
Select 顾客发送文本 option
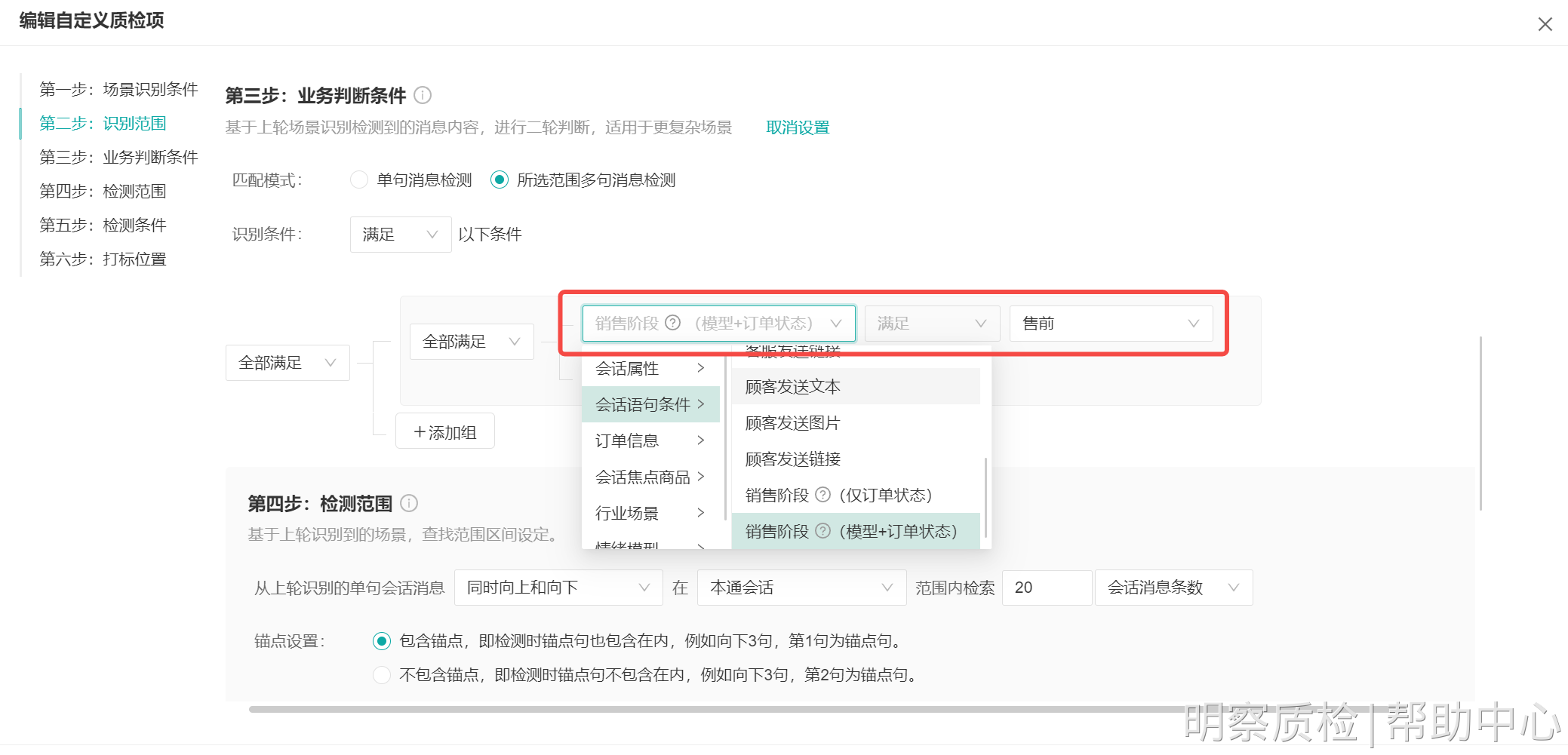856,386
